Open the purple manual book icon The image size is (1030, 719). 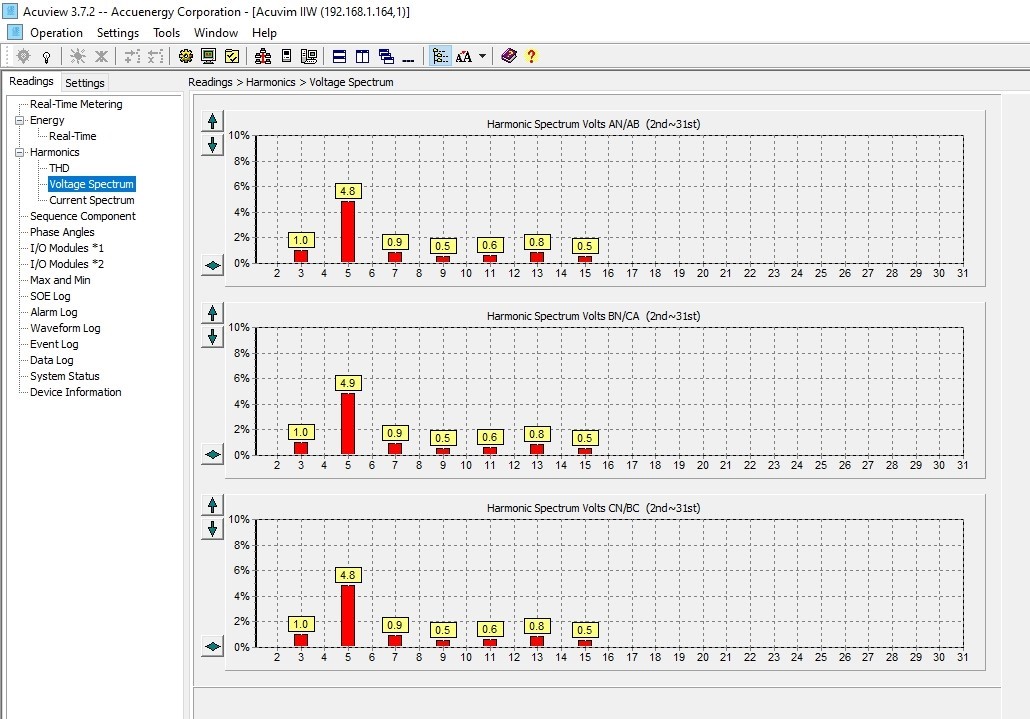point(508,56)
